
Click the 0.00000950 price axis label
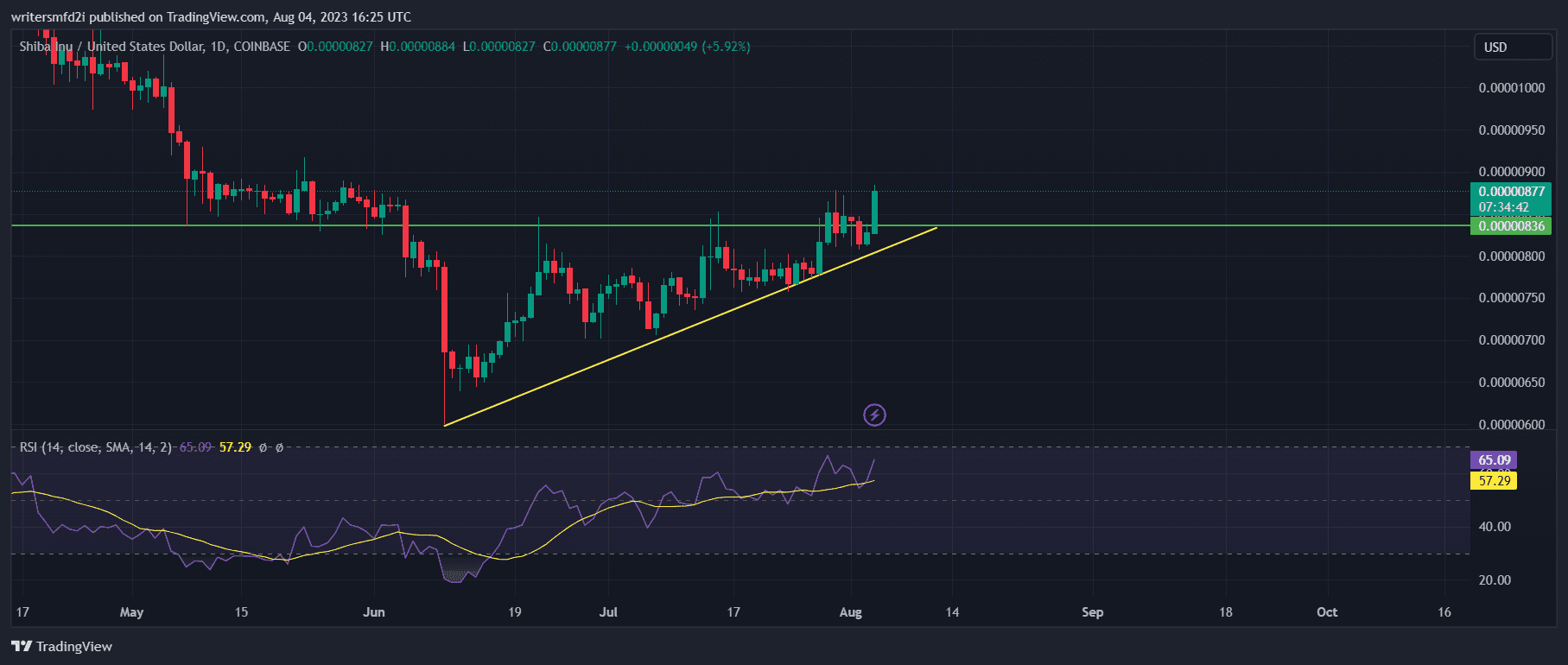coord(1512,130)
